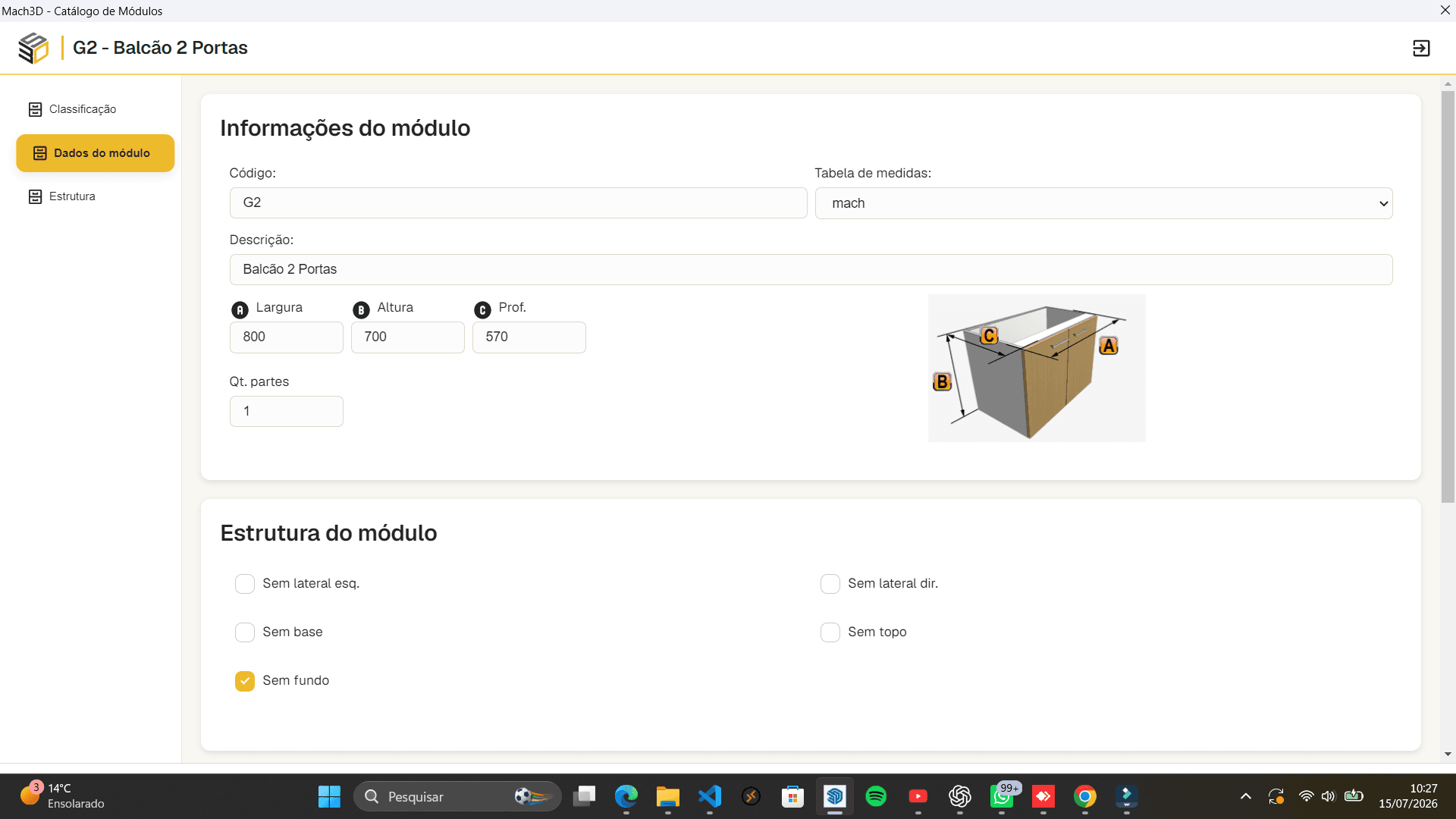Click the battery tray icon

coord(1354,797)
